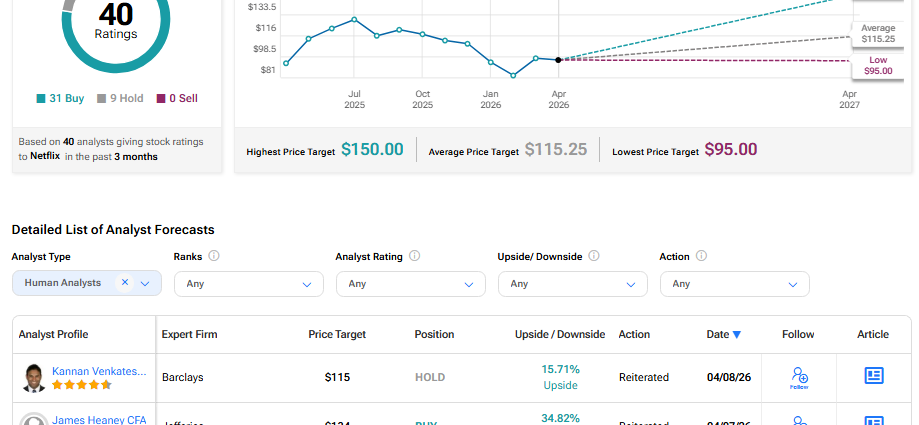Open James Heaney CFA profile link
This screenshot has width=919, height=425.
98,420
